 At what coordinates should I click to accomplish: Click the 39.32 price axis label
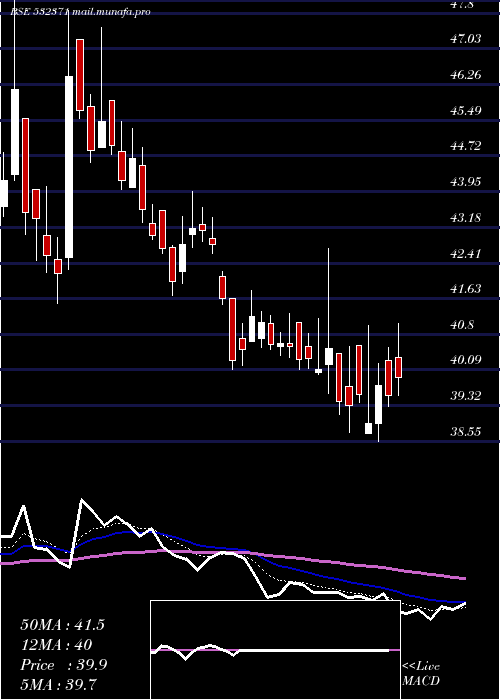(x=466, y=396)
